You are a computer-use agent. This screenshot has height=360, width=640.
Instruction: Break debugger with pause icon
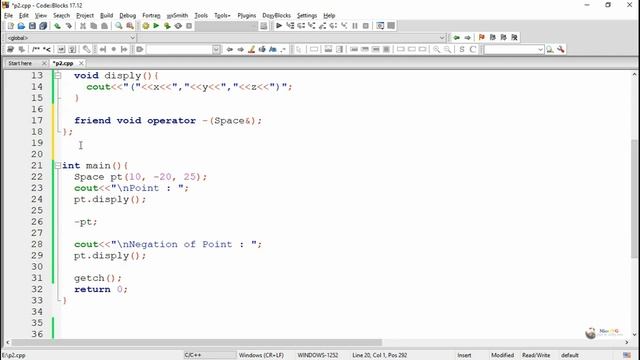click(x=355, y=26)
